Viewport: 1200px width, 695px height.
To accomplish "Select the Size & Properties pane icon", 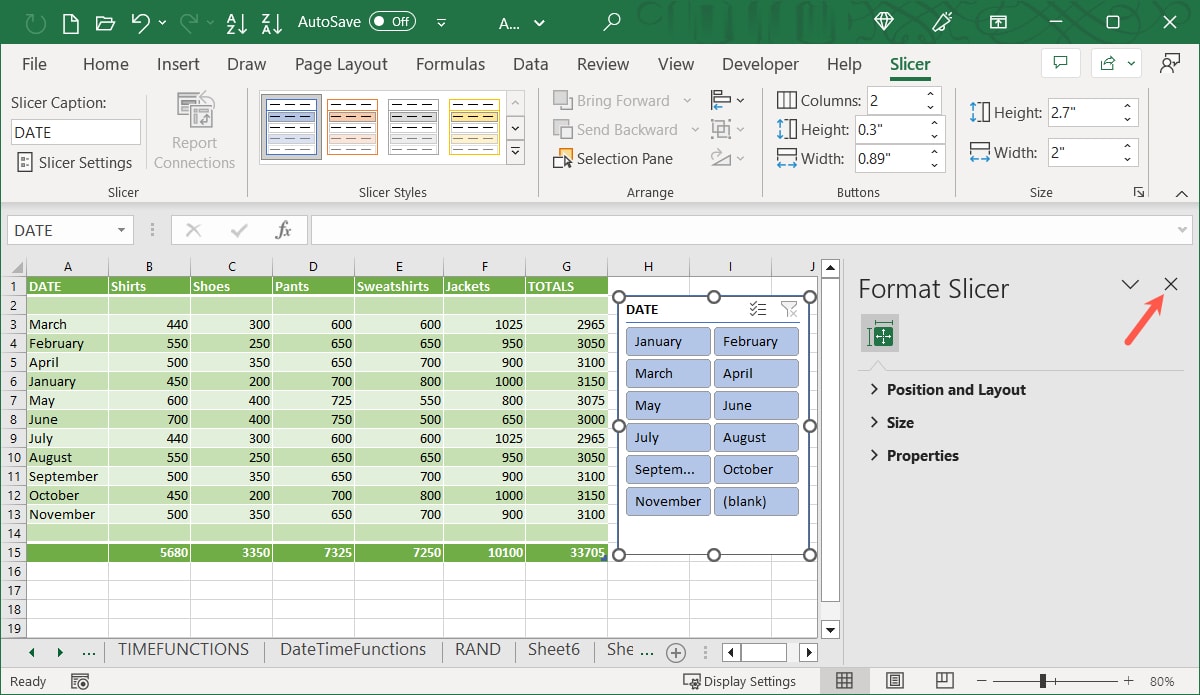I will (x=880, y=333).
